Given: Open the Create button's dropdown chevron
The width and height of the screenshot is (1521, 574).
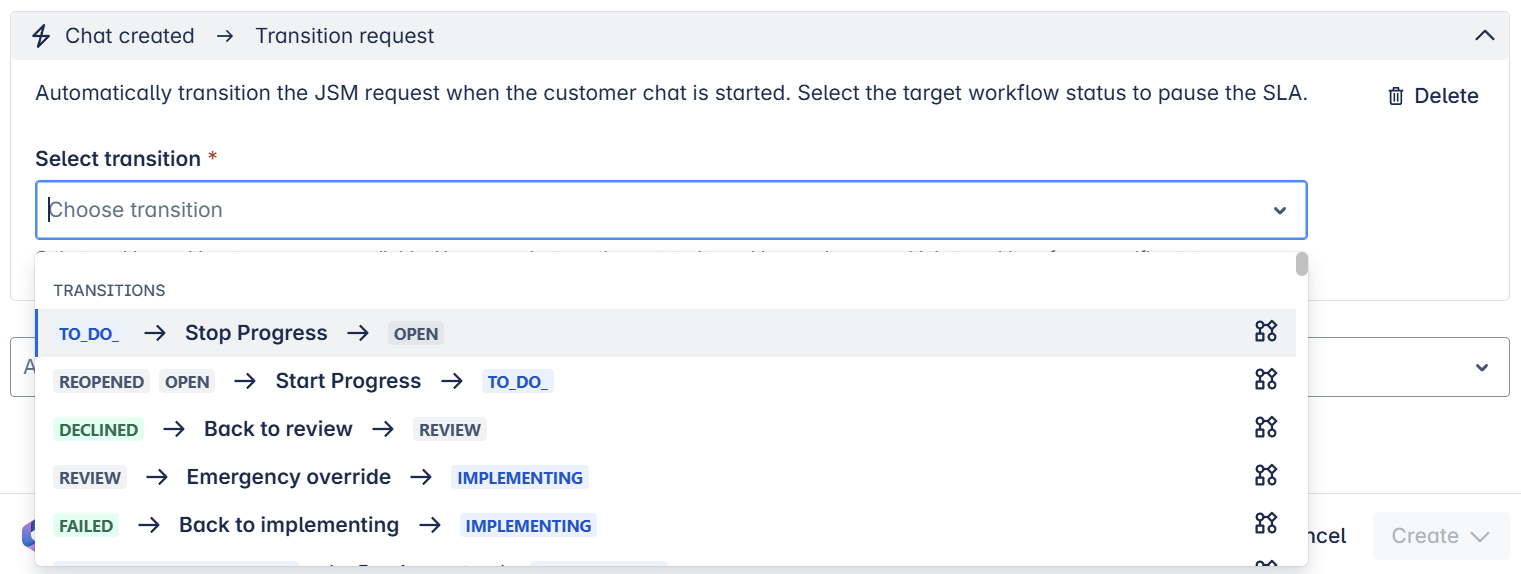Looking at the screenshot, I should 1480,536.
